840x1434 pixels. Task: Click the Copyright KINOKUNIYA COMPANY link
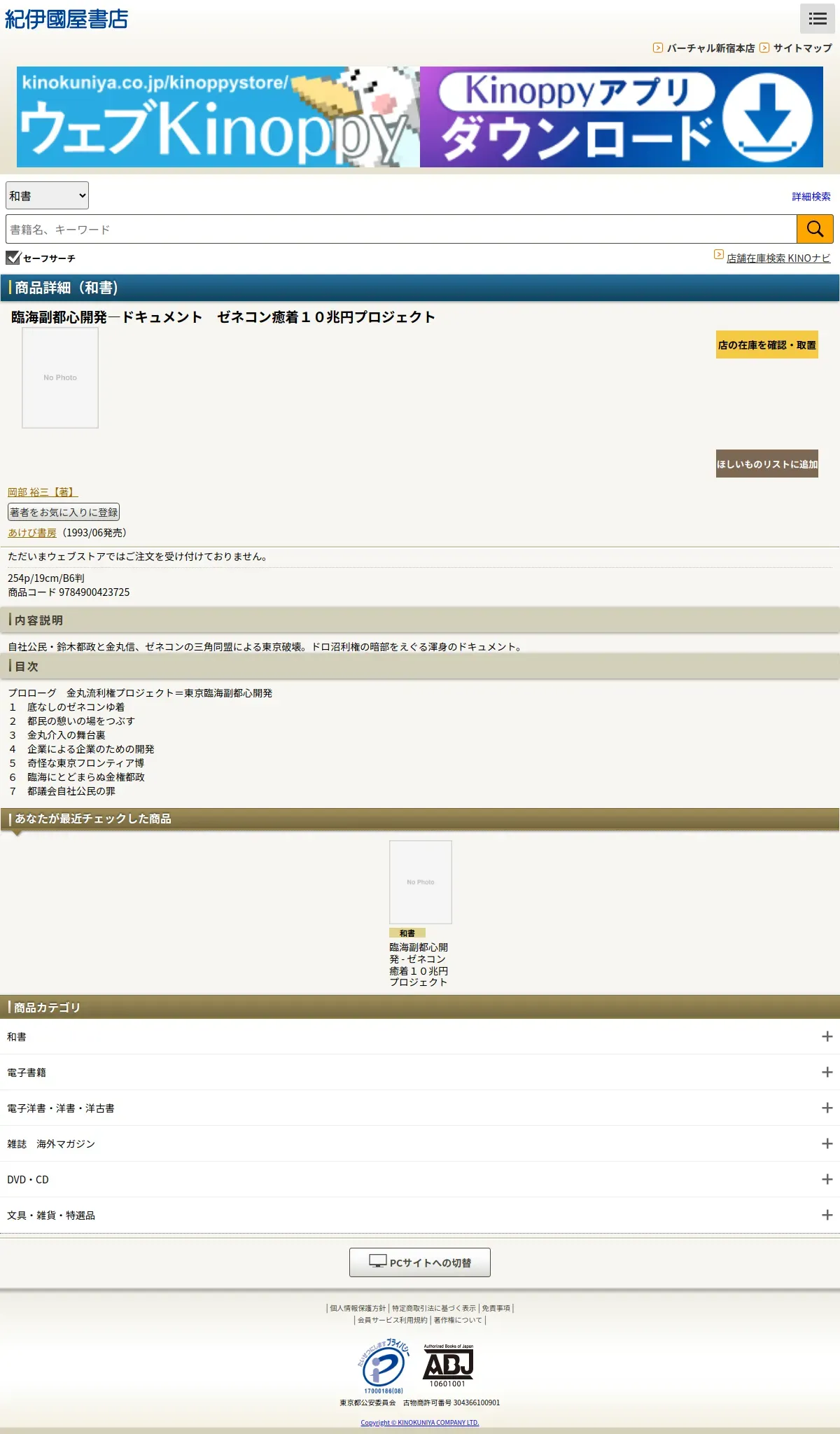click(420, 1422)
